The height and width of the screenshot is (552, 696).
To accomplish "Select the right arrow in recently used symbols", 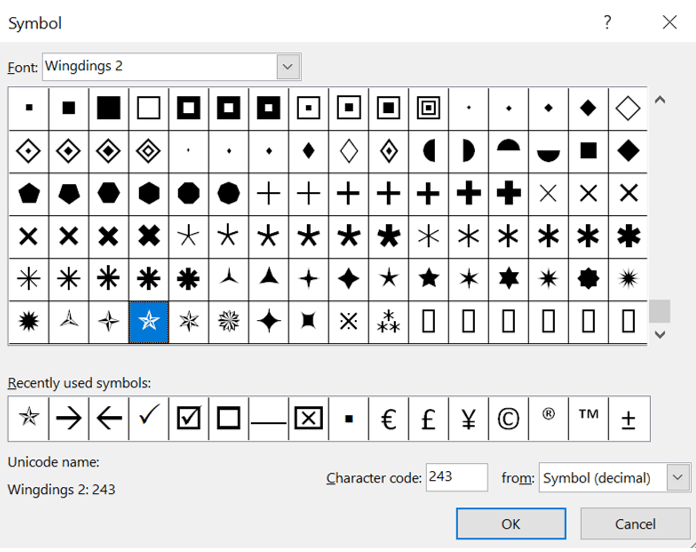I will [x=68, y=418].
